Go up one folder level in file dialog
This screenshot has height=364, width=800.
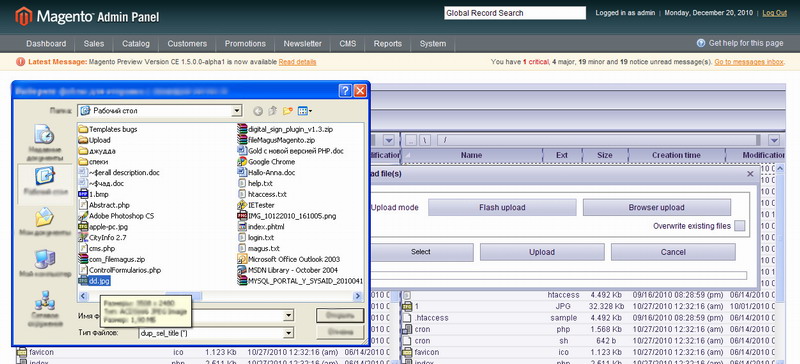point(273,110)
